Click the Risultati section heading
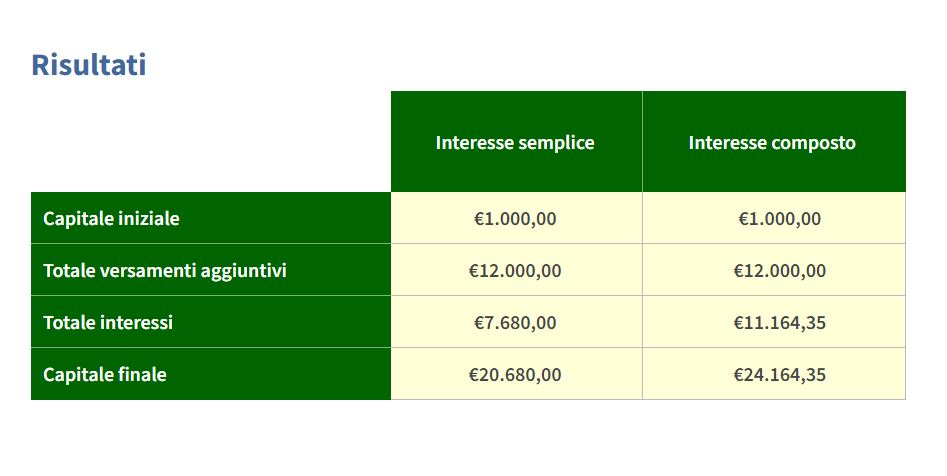Viewport: 947px width, 476px height. click(x=89, y=65)
